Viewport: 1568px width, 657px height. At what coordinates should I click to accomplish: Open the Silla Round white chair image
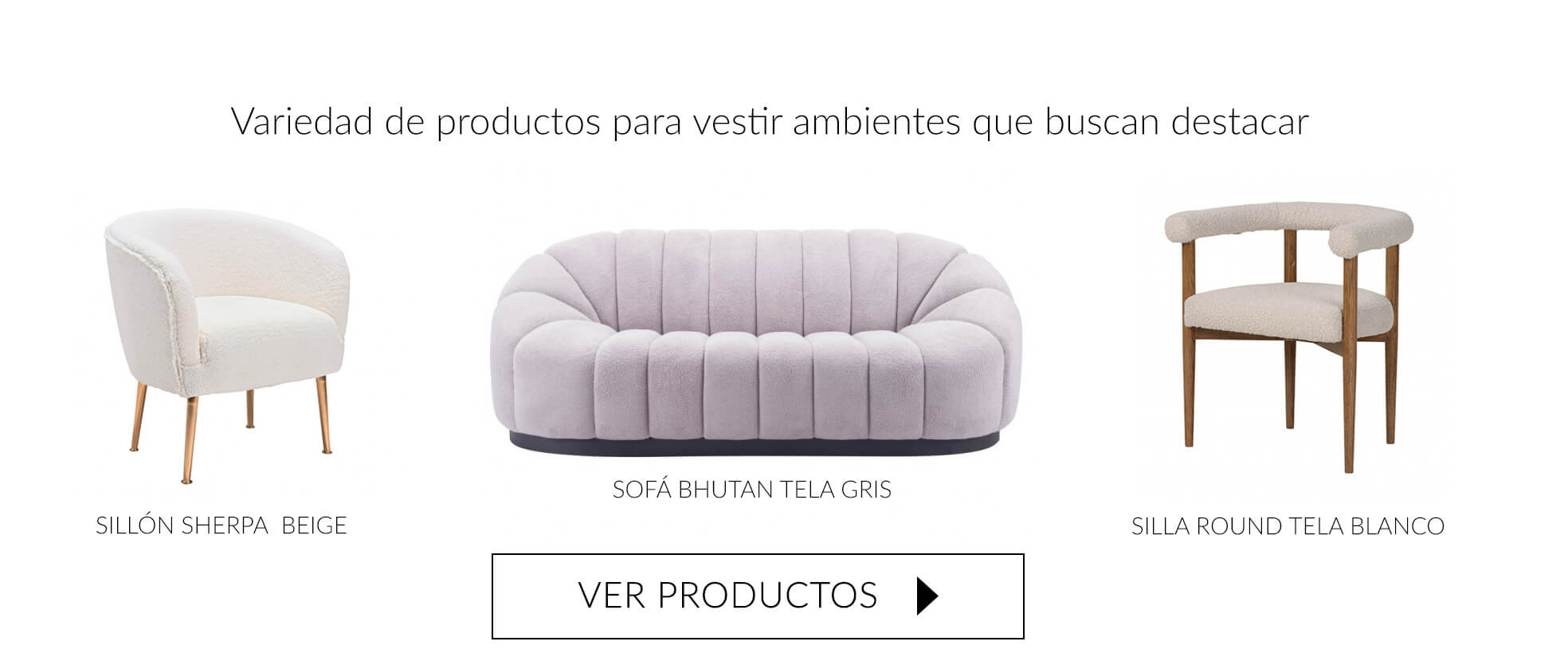(x=1288, y=336)
